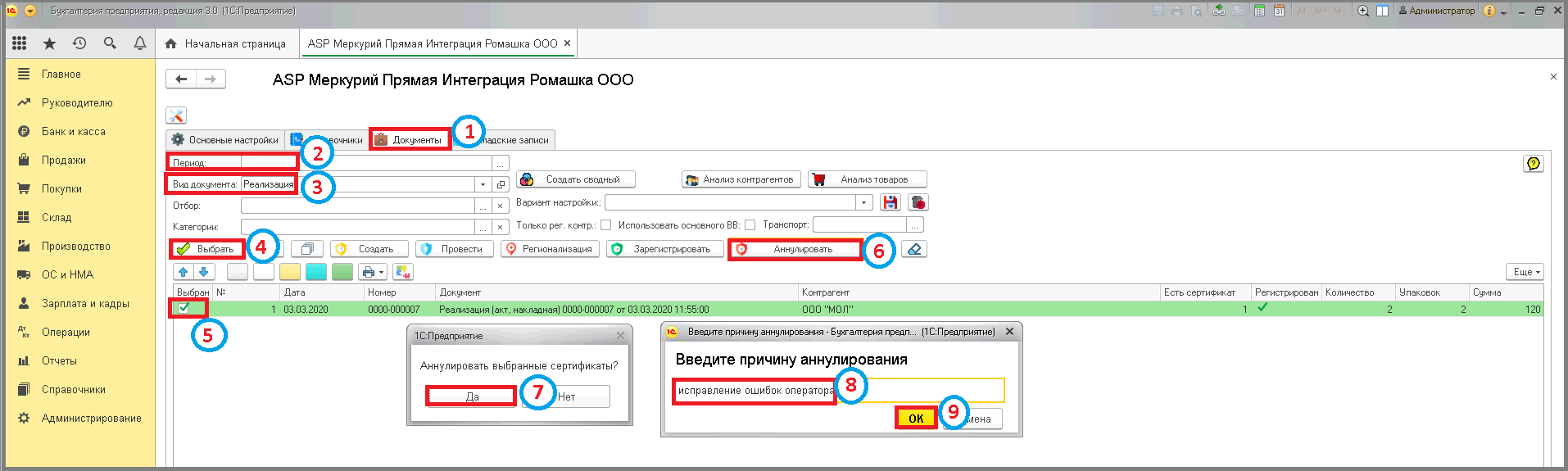Click the yellow OK button
The image size is (1568, 471).
point(916,418)
